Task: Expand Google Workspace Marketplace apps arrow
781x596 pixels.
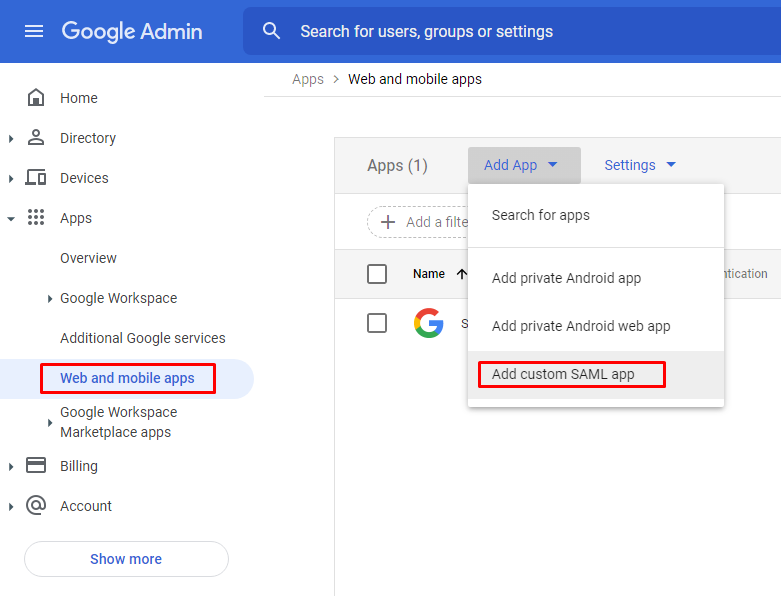Action: click(50, 423)
